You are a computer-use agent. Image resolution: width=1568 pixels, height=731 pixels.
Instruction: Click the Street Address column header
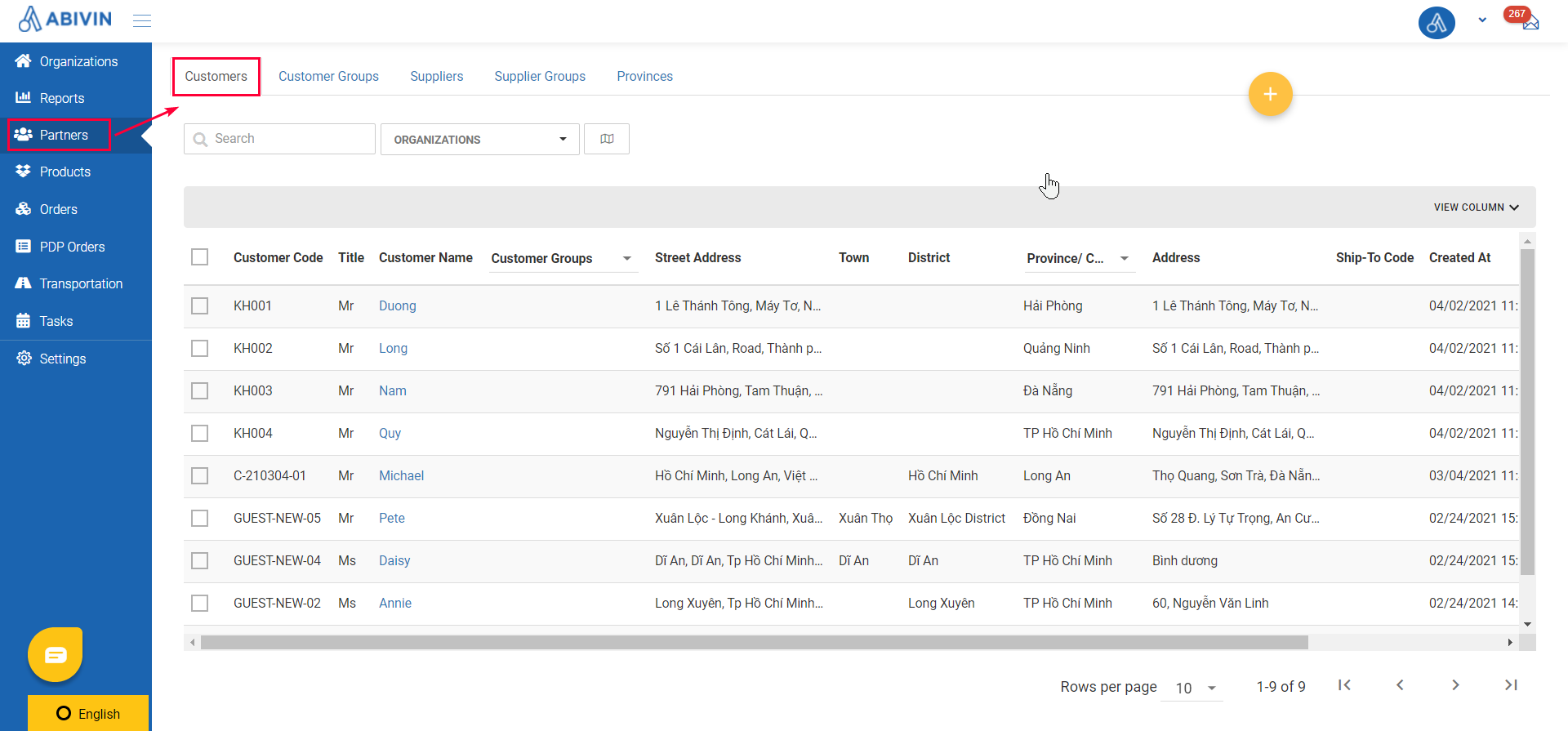697,257
